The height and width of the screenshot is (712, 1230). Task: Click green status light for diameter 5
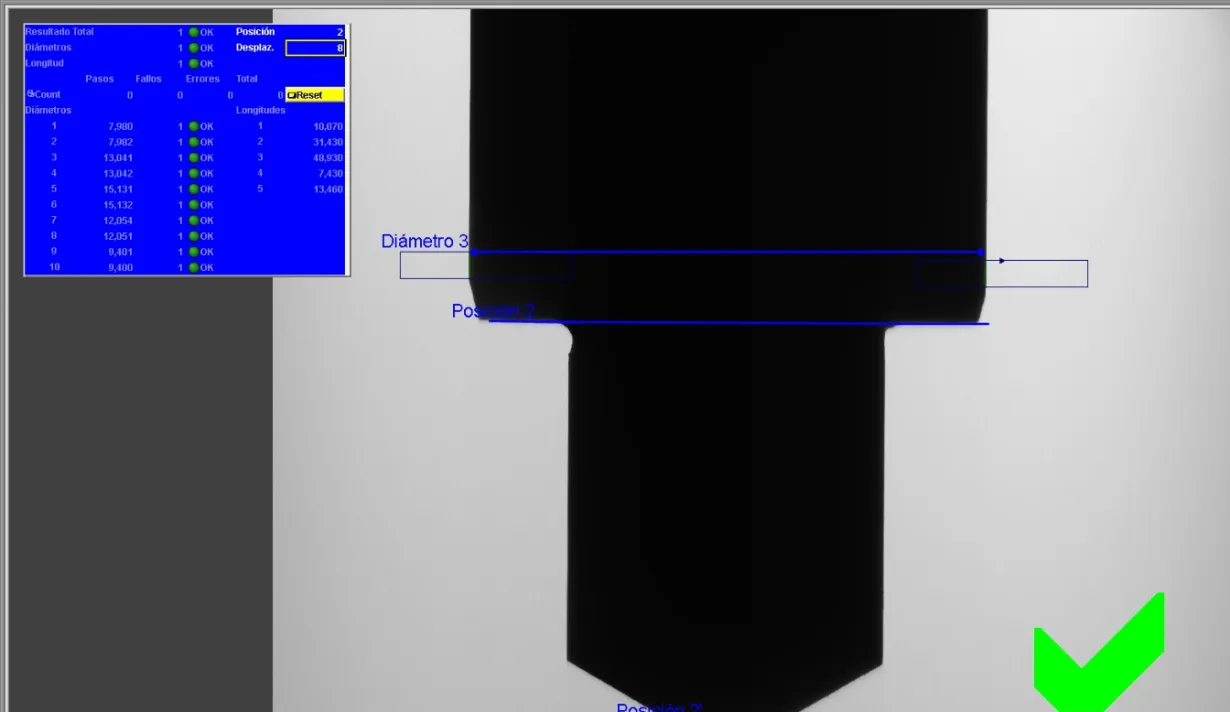point(193,189)
